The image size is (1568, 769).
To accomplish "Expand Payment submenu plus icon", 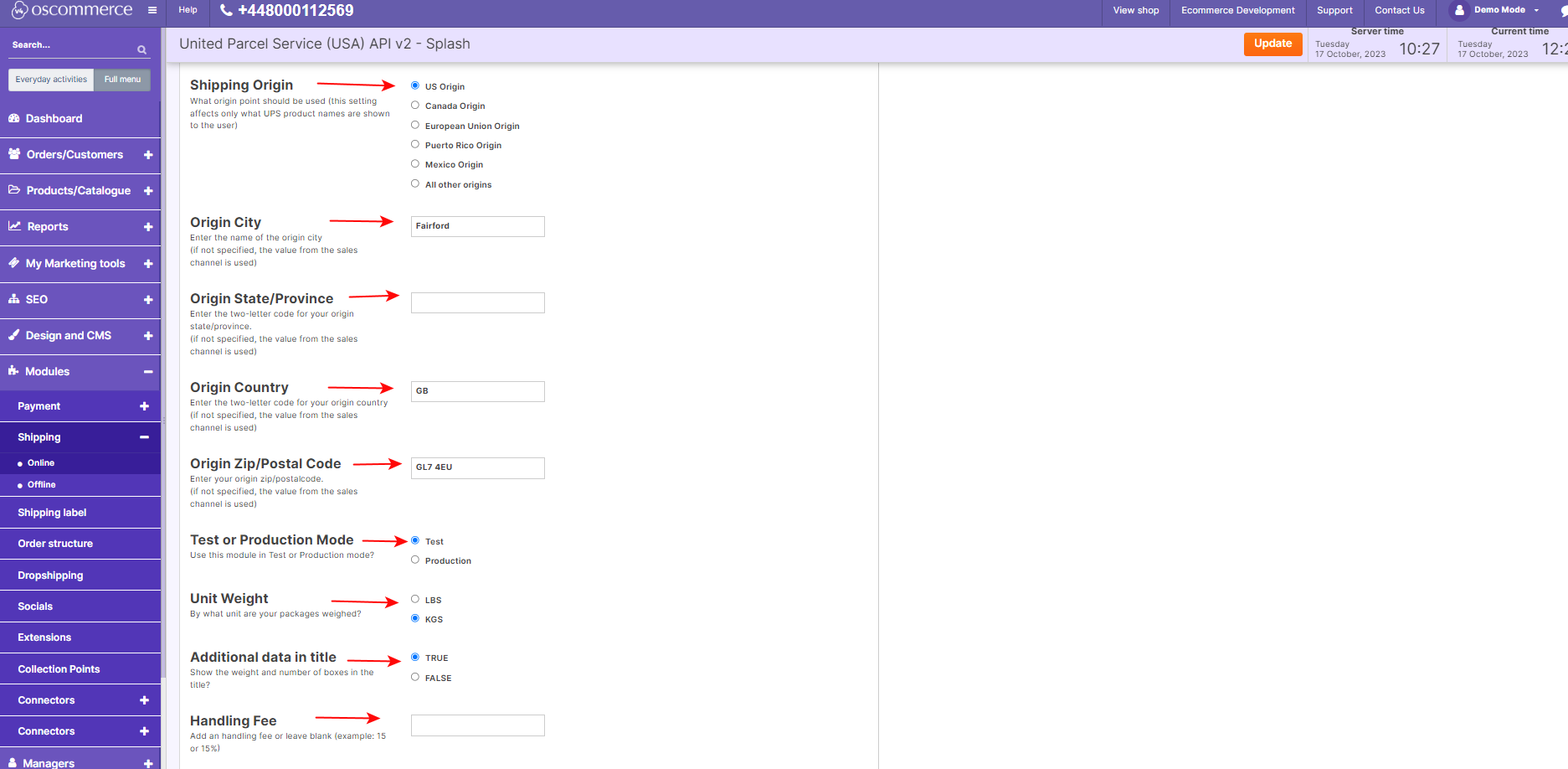I will [x=144, y=406].
